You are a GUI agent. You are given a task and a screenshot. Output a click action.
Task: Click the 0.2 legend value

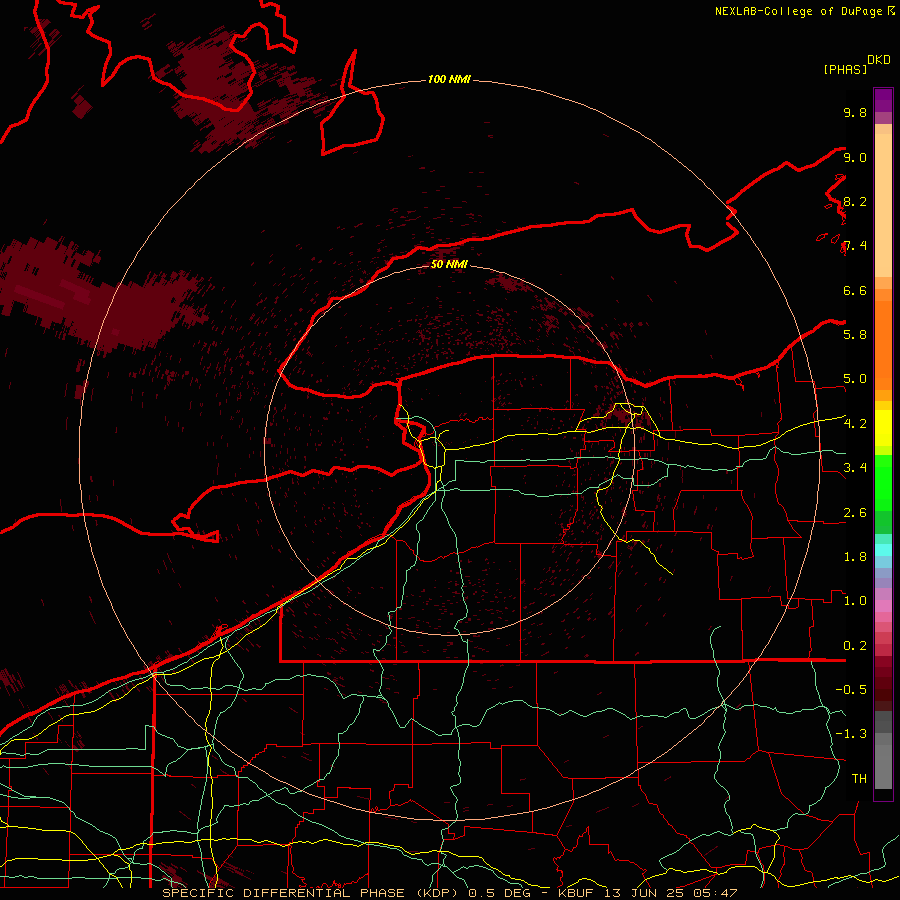[855, 646]
